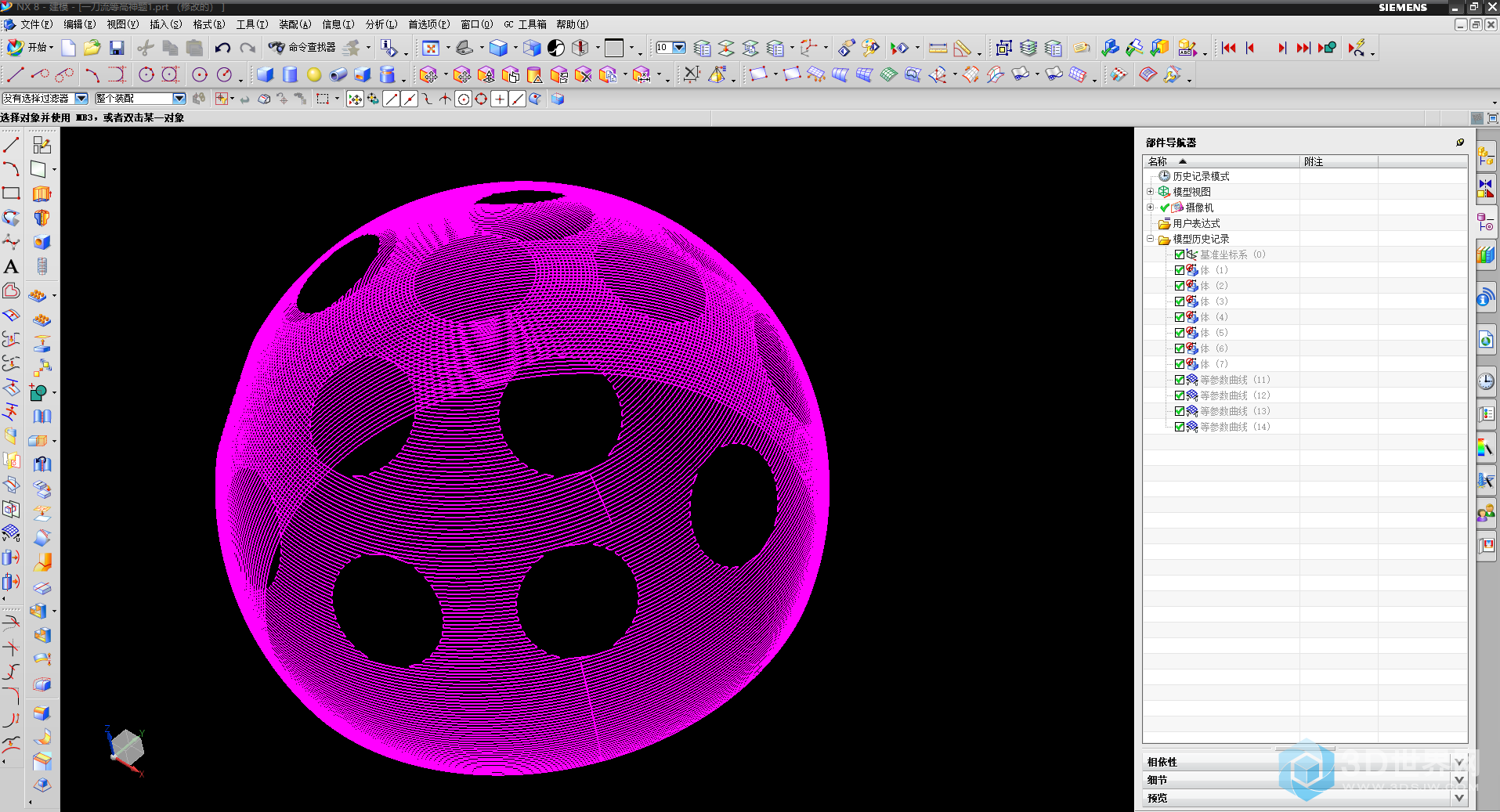The height and width of the screenshot is (812, 1500).
Task: Open the 首选项(P) menu
Action: [x=428, y=25]
